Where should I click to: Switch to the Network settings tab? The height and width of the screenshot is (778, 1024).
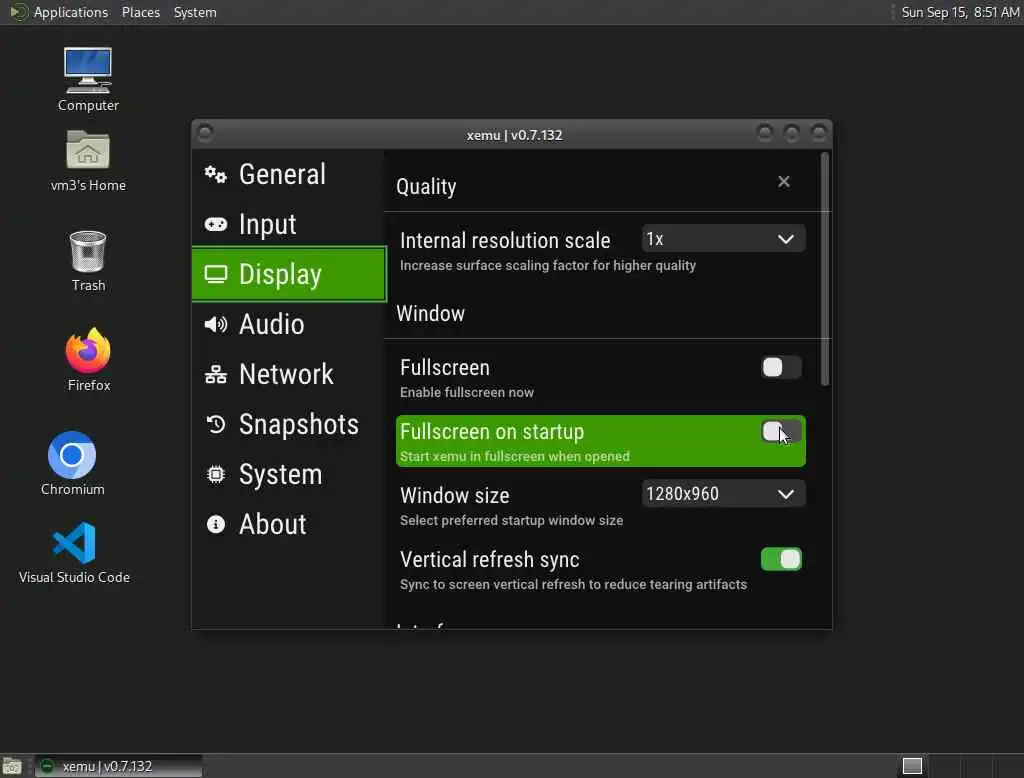click(x=289, y=374)
